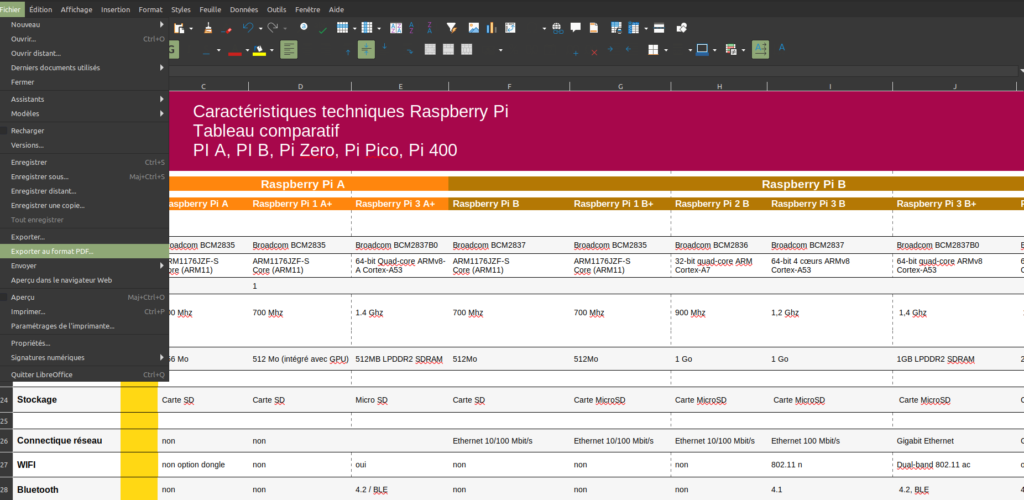
Task: Open the Nouveau submenu
Action: pyautogui.click(x=84, y=24)
